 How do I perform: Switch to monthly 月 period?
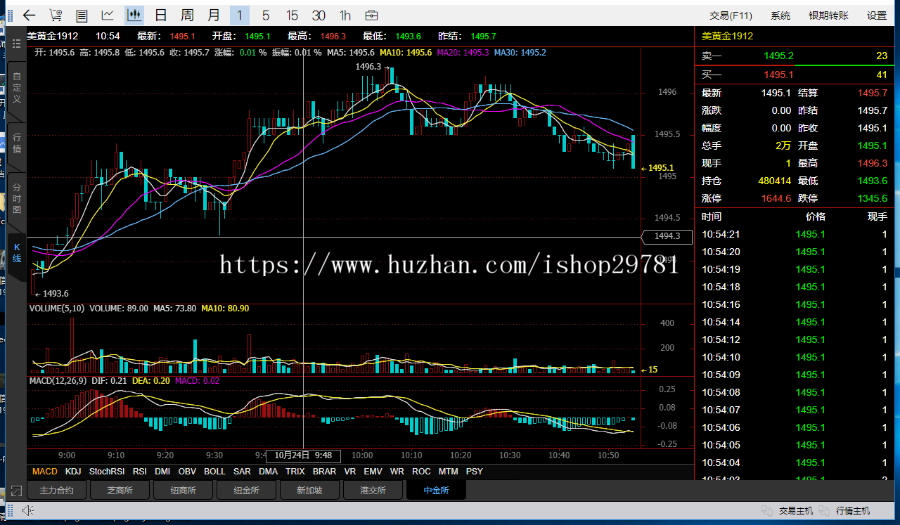pyautogui.click(x=214, y=15)
